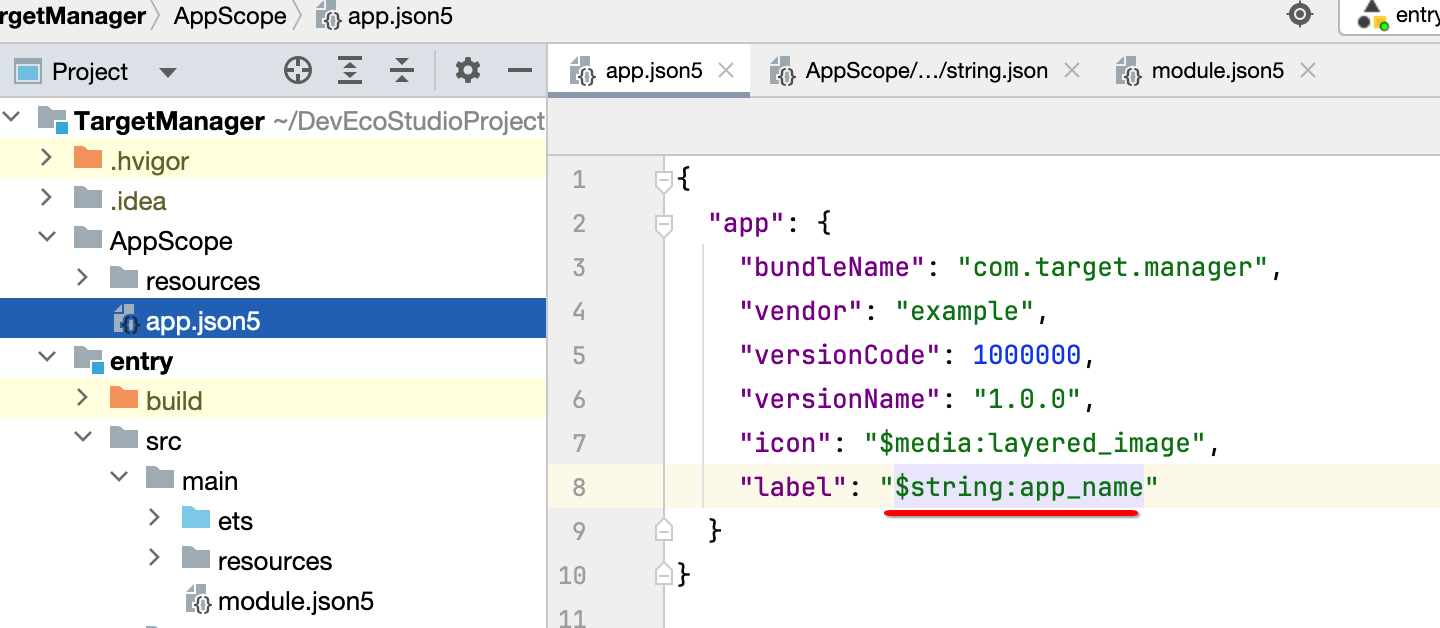Switch to the module.json5 tab

(1216, 71)
